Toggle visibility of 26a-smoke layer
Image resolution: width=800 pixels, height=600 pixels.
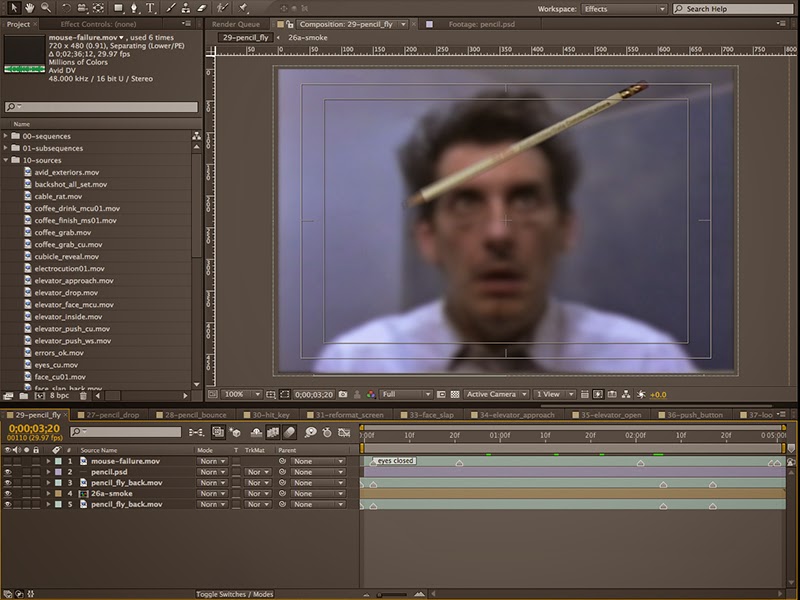(x=8, y=494)
